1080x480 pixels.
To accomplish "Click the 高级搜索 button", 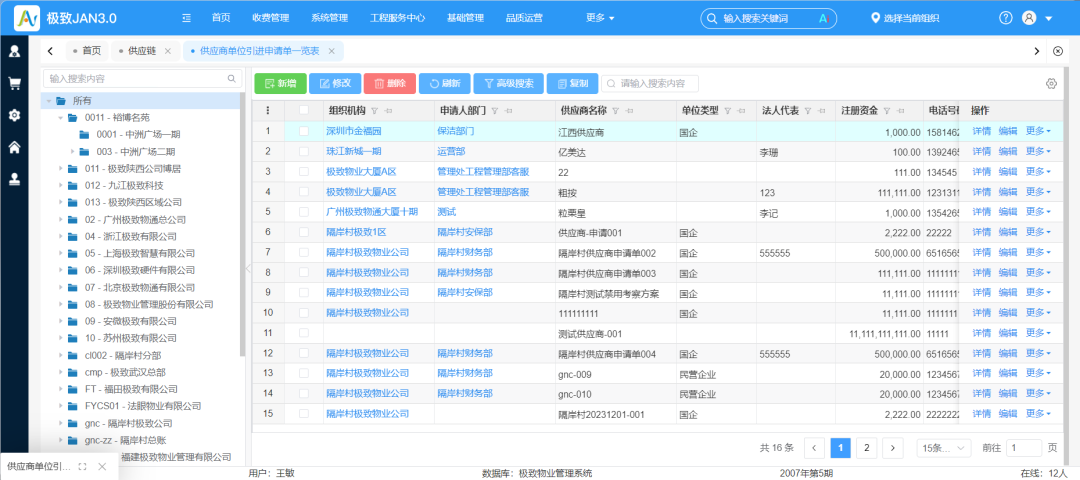I will pyautogui.click(x=508, y=83).
